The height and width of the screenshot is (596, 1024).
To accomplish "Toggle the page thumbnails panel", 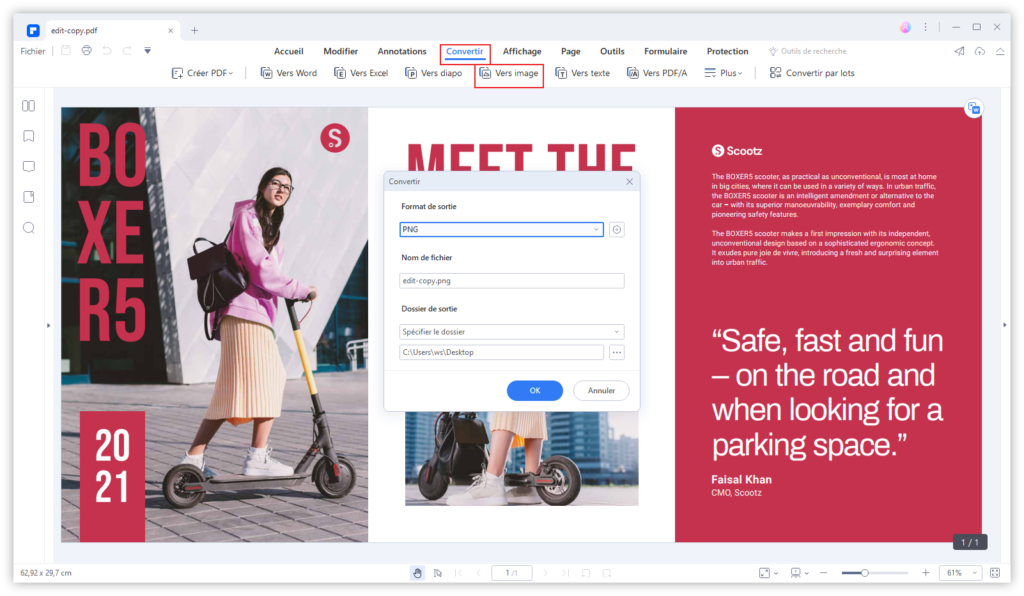I will click(x=29, y=106).
